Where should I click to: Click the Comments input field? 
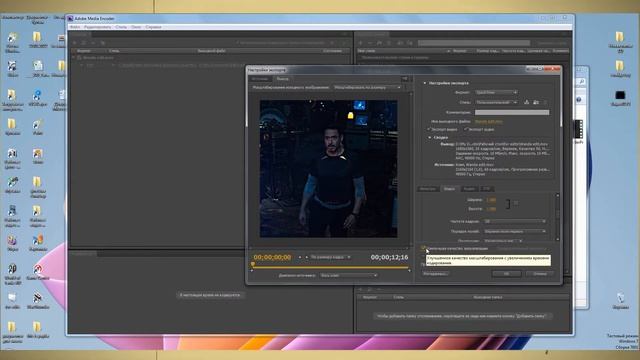pyautogui.click(x=512, y=112)
